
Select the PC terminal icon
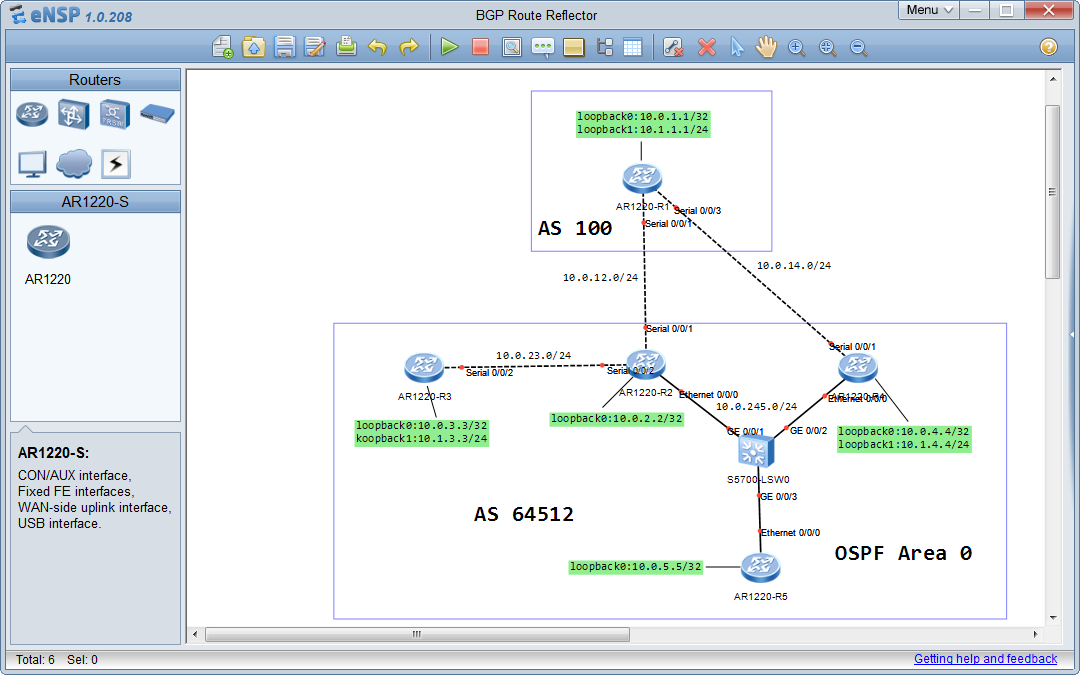[31, 163]
